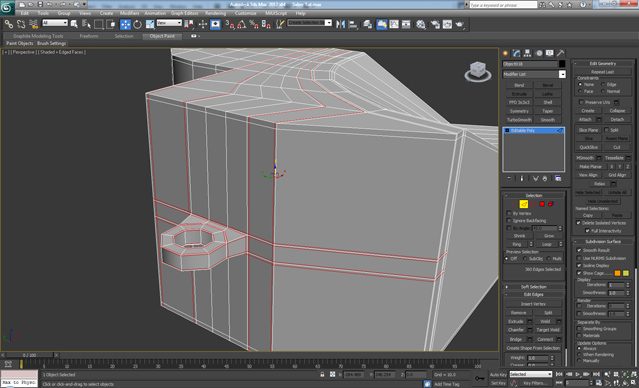Click the Mirror tool icon
This screenshot has width=639, height=388.
(x=340, y=24)
